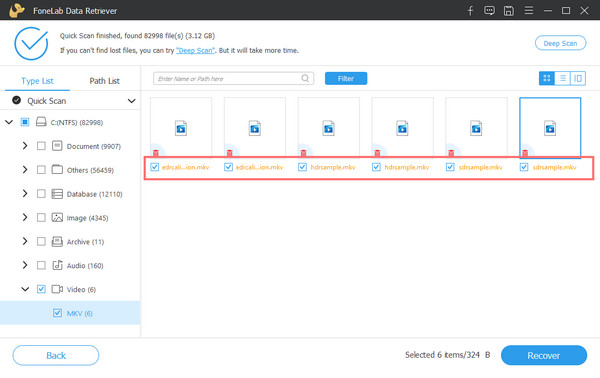The width and height of the screenshot is (600, 378).
Task: Select the second hdrsample.mkv thumbnail
Action: [x=403, y=127]
